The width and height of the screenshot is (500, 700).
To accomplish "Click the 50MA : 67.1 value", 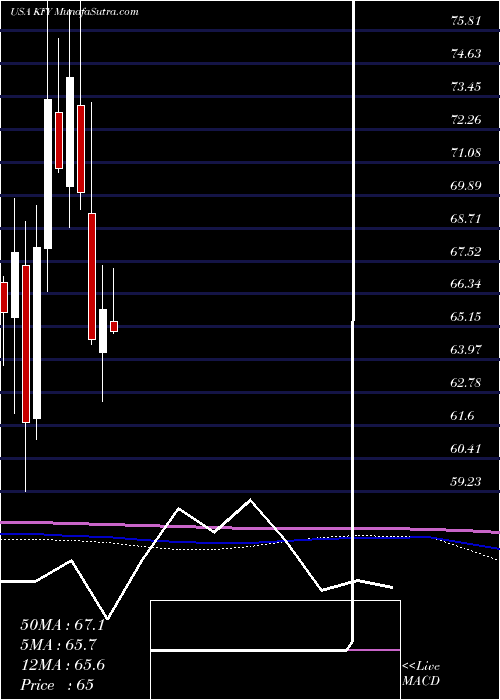I will point(62,625).
